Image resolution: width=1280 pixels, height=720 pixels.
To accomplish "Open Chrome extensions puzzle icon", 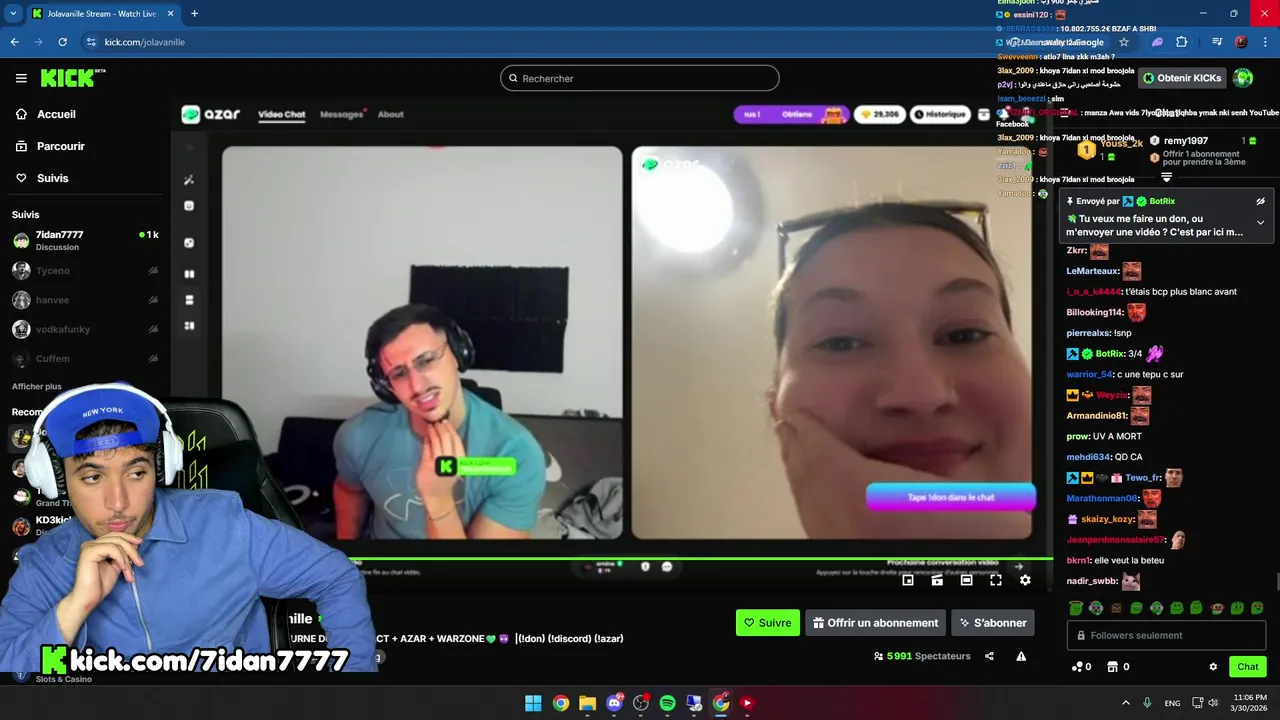I will click(1182, 42).
